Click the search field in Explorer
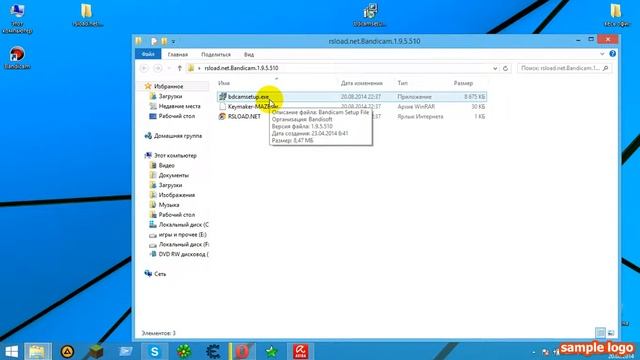Image resolution: width=640 pixels, height=360 pixels. pos(564,68)
